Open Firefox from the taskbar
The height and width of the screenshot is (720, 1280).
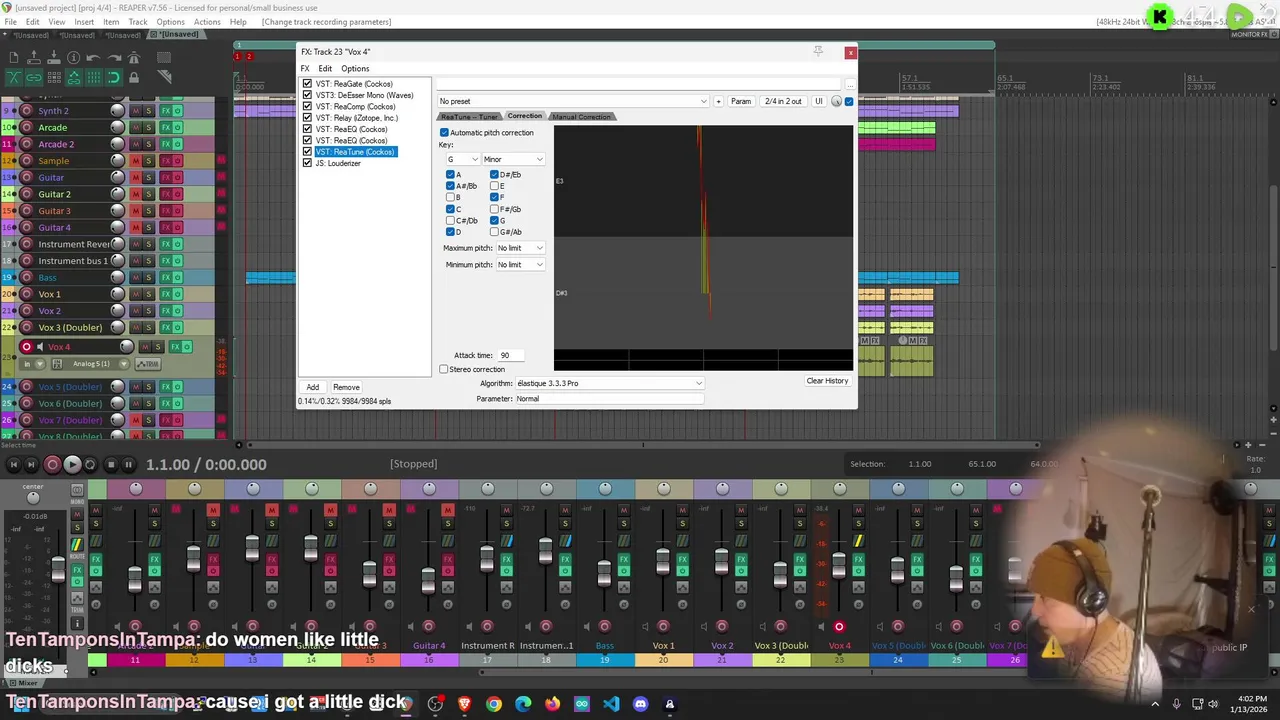[553, 704]
